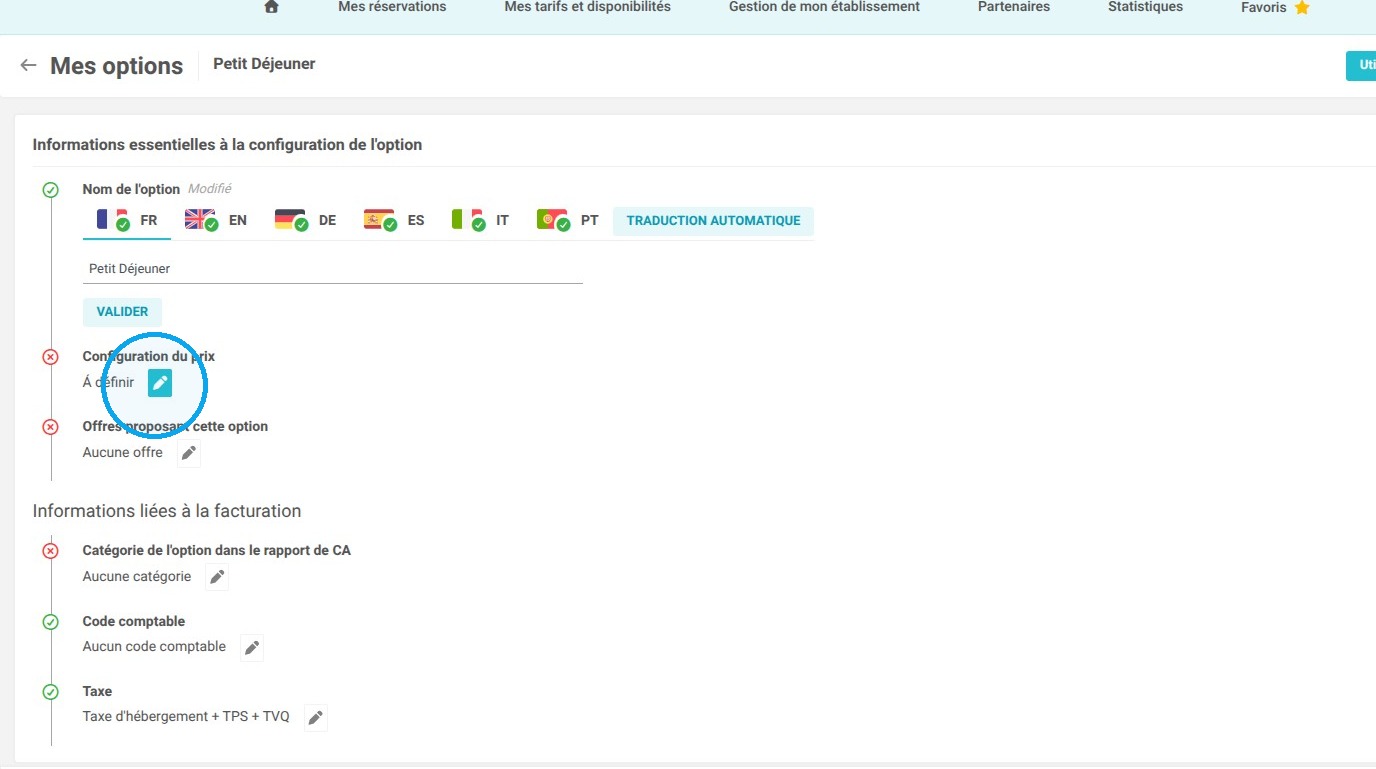Switch to the PT language tab
1376x769 pixels.
(x=568, y=221)
